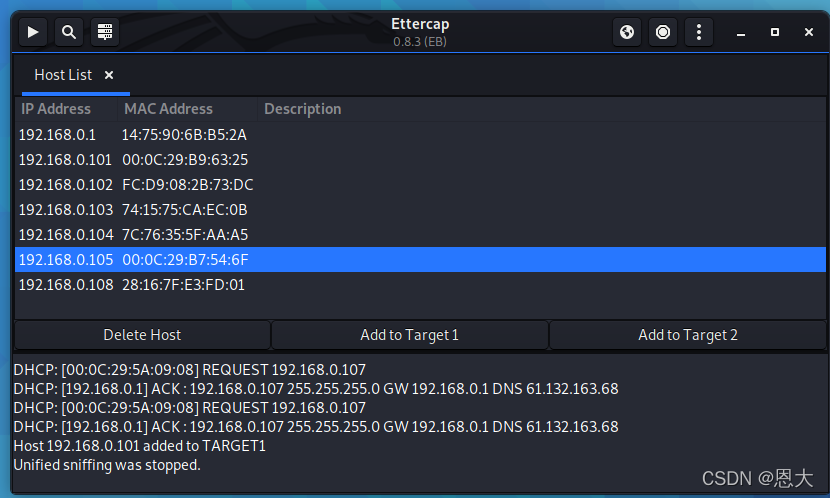Click the Delete Host button

[142, 335]
